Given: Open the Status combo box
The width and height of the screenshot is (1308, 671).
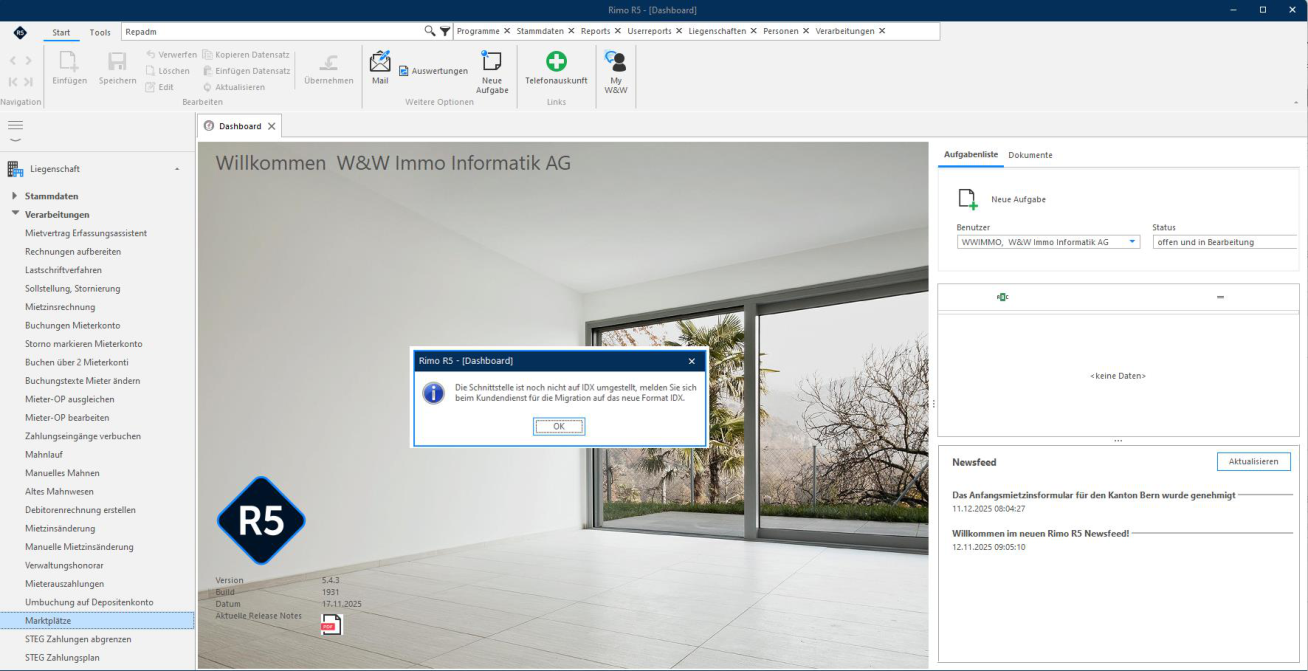Looking at the screenshot, I should tap(1225, 242).
